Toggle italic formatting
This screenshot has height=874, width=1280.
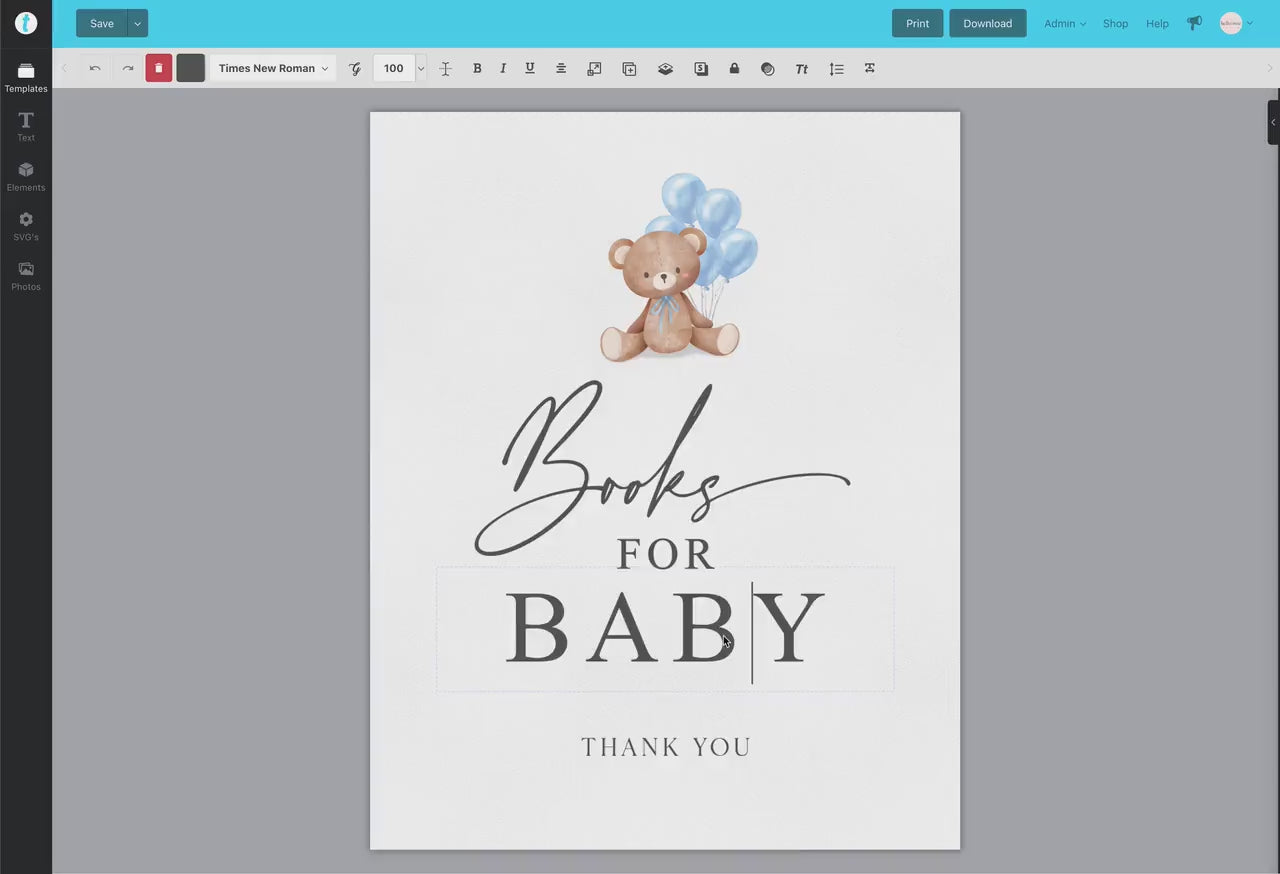coord(503,68)
